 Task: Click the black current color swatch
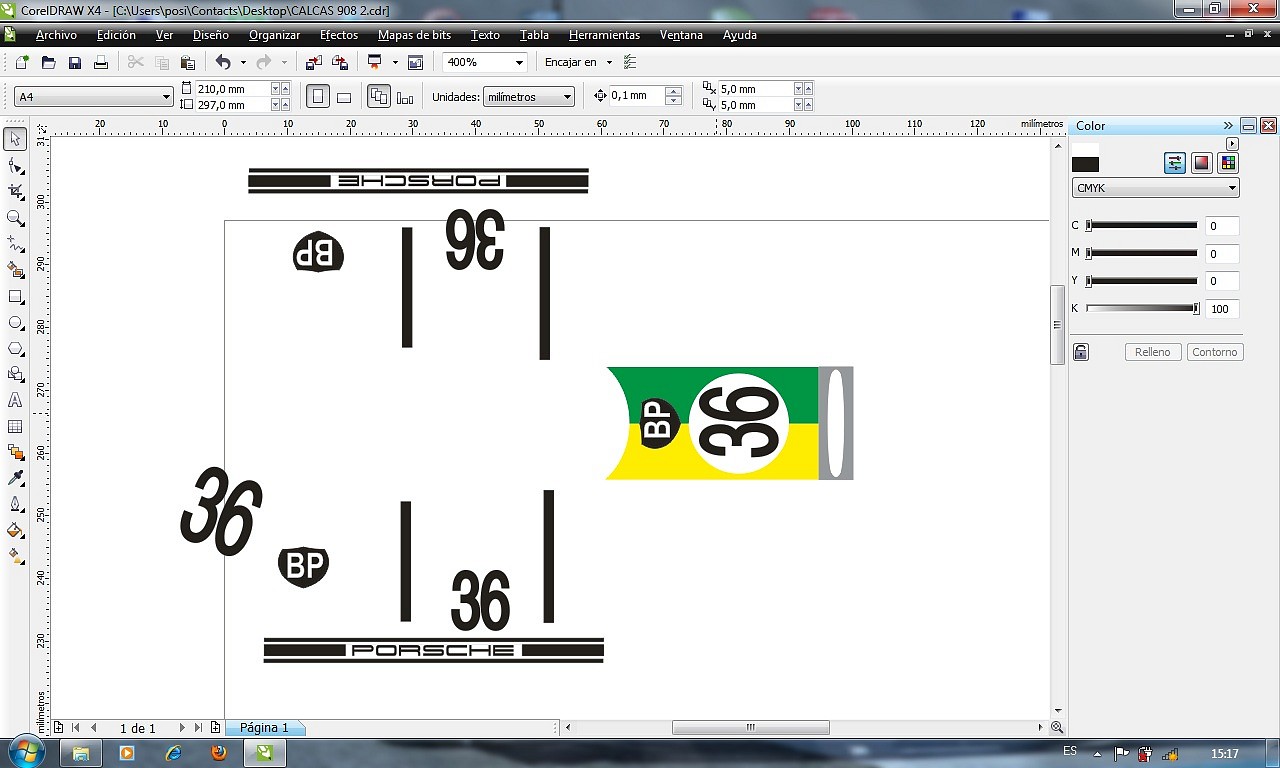[x=1085, y=164]
